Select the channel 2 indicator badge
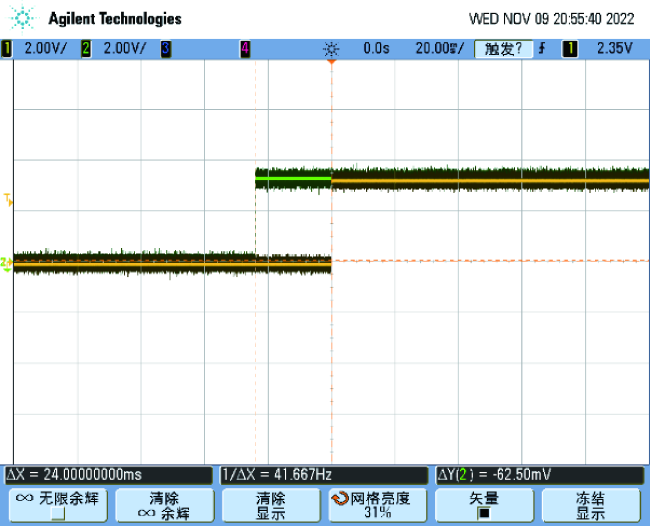 tap(86, 48)
